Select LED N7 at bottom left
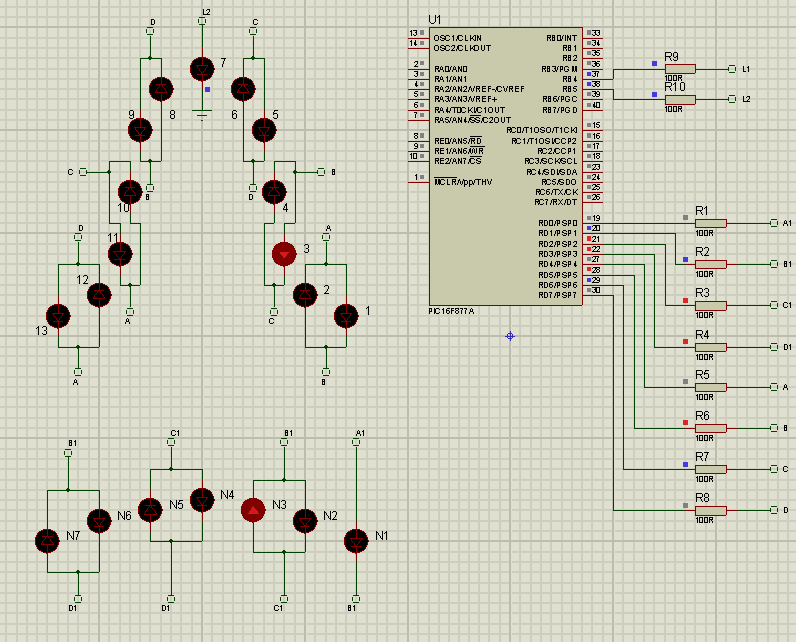The image size is (796, 642). pyautogui.click(x=47, y=541)
